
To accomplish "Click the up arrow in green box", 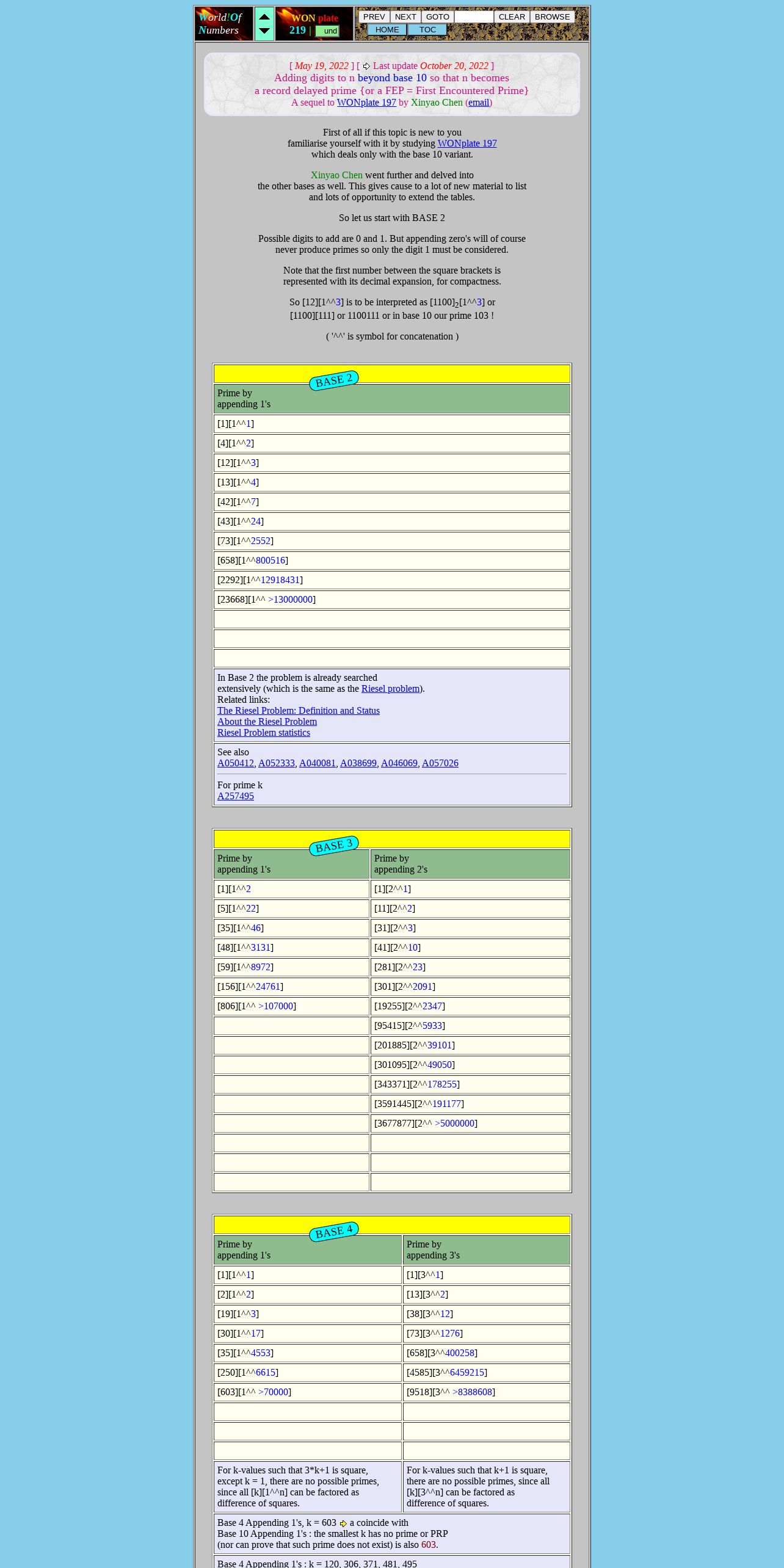I will [264, 16].
